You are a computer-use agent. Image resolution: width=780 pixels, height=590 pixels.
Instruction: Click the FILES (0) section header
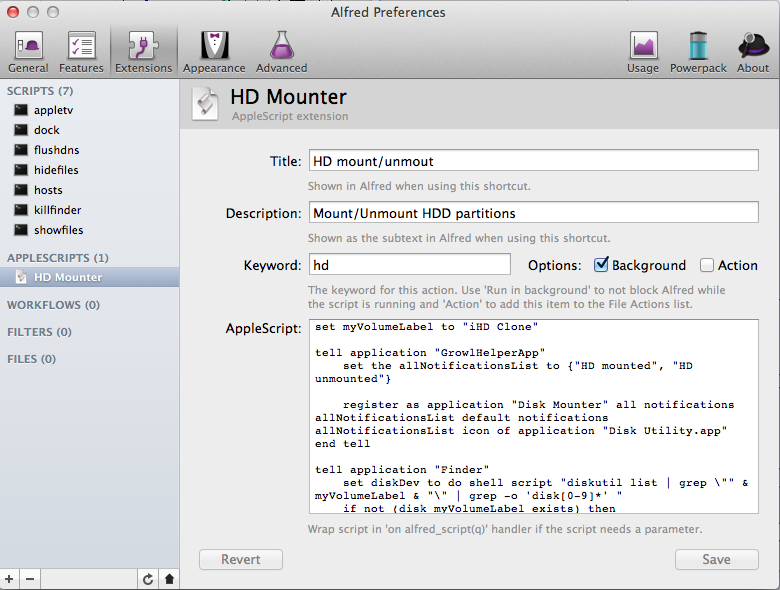point(31,359)
